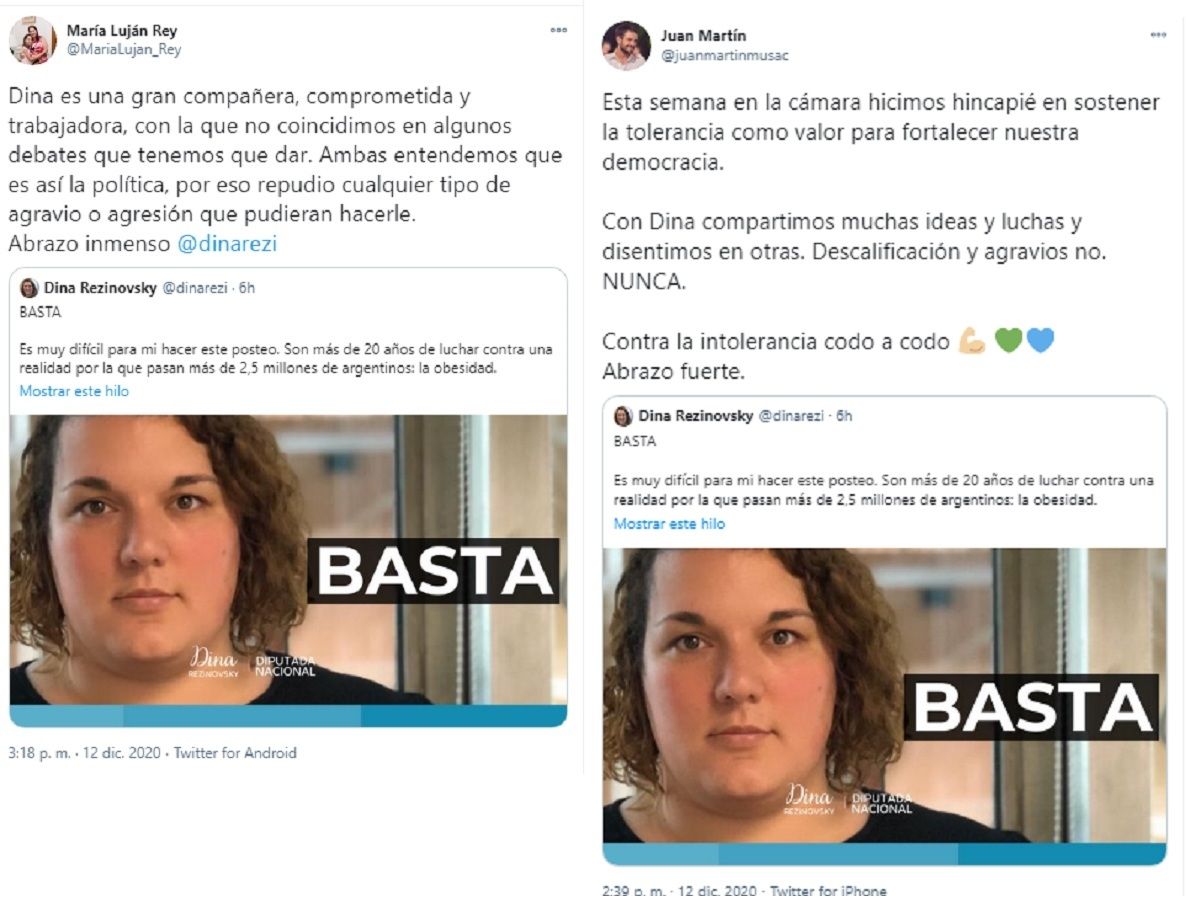This screenshot has width=1188, height=903.
Task: Click Twitter for iPhone source label
Action: point(828,891)
